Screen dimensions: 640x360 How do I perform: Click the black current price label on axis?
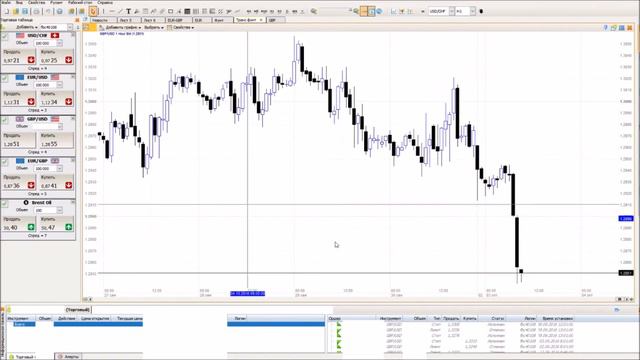626,273
